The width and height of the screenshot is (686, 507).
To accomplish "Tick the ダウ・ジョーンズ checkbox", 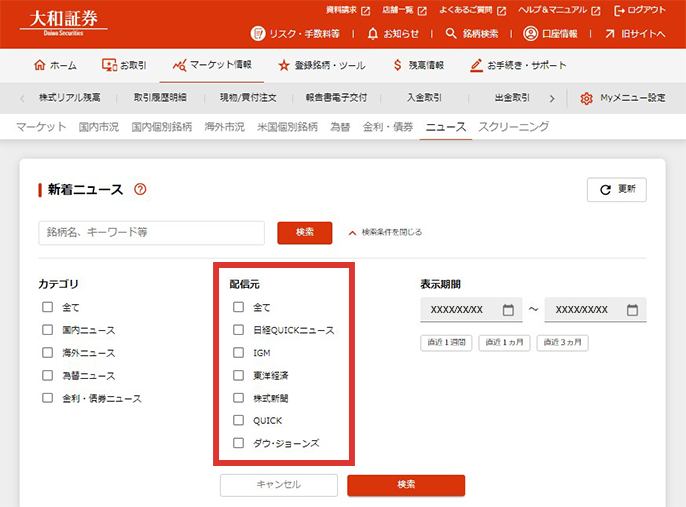I will click(x=239, y=443).
